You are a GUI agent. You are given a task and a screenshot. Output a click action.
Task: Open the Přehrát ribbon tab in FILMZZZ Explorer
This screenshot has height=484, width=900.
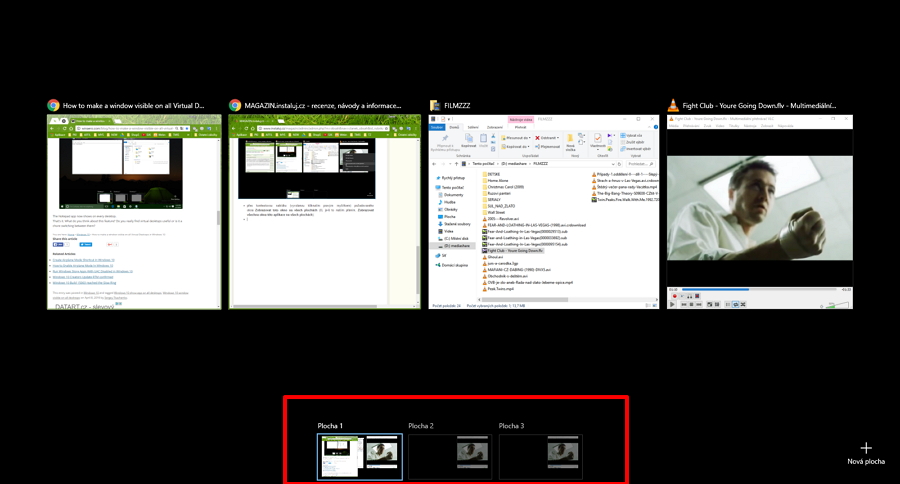(x=520, y=127)
